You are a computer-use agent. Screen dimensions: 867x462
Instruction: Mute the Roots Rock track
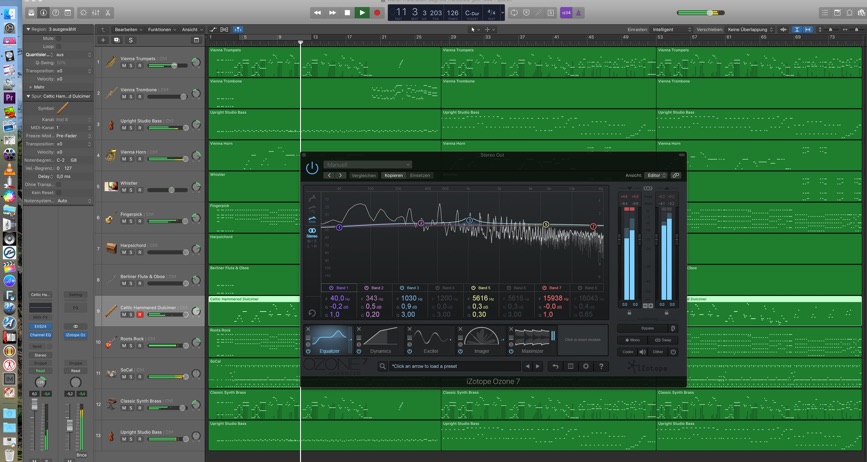pyautogui.click(x=124, y=346)
